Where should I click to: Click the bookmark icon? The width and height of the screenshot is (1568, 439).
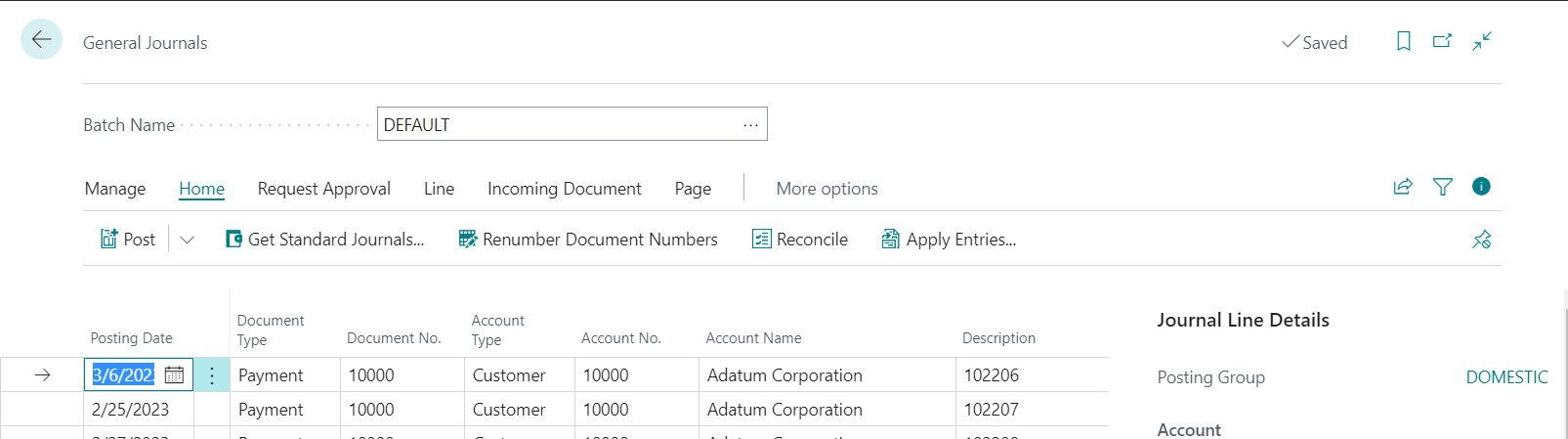1404,41
